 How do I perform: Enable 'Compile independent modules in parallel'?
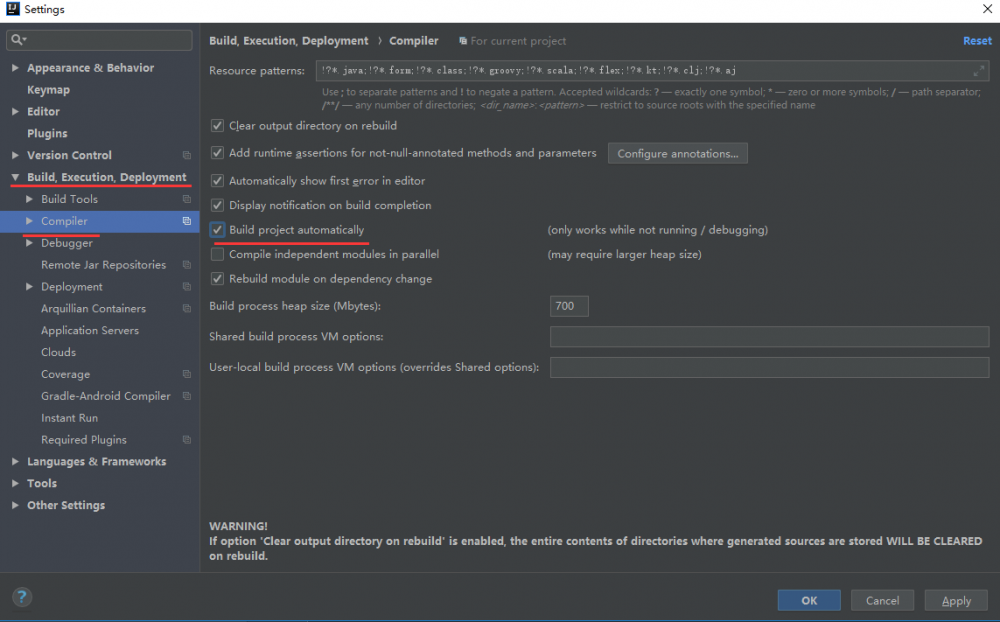(217, 254)
